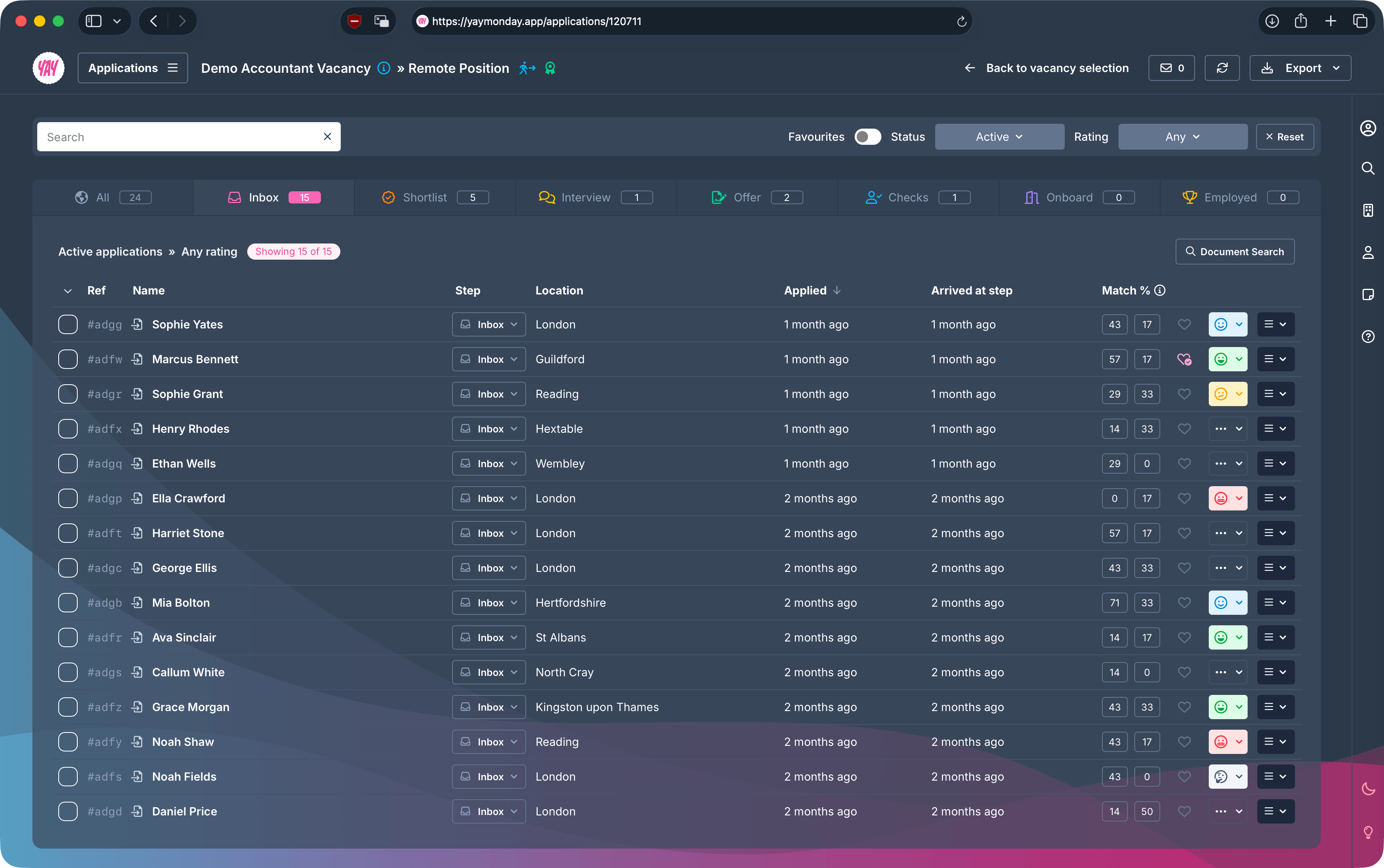Image resolution: width=1384 pixels, height=868 pixels.
Task: Toggle the Favourites switch
Action: point(867,137)
